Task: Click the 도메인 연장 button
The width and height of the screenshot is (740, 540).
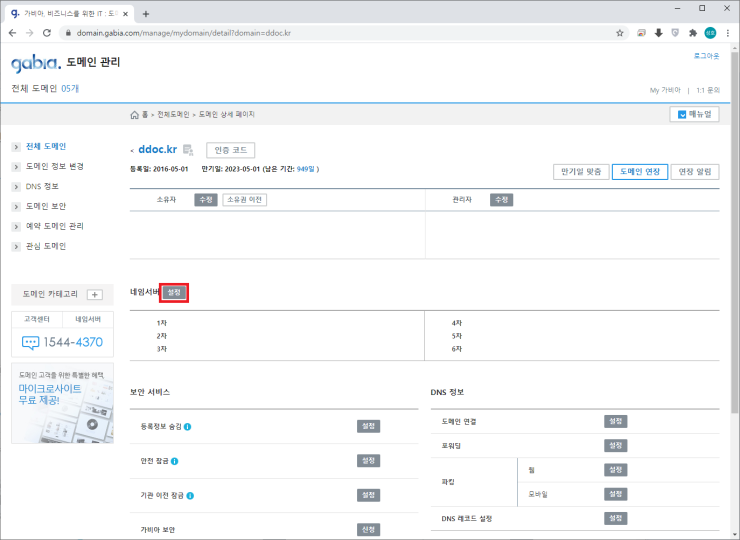Action: click(x=639, y=171)
